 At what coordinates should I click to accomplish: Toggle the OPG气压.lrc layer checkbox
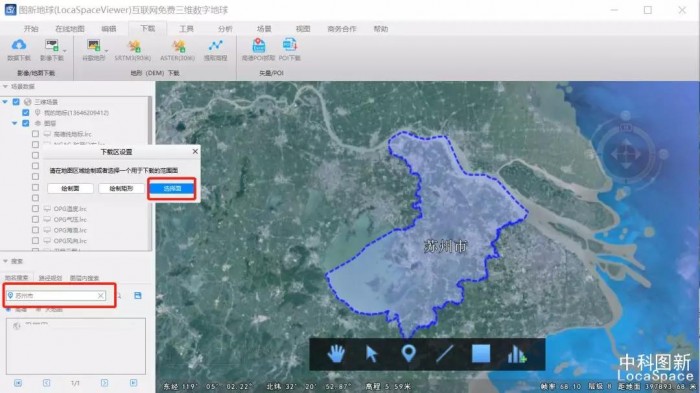pyautogui.click(x=35, y=219)
